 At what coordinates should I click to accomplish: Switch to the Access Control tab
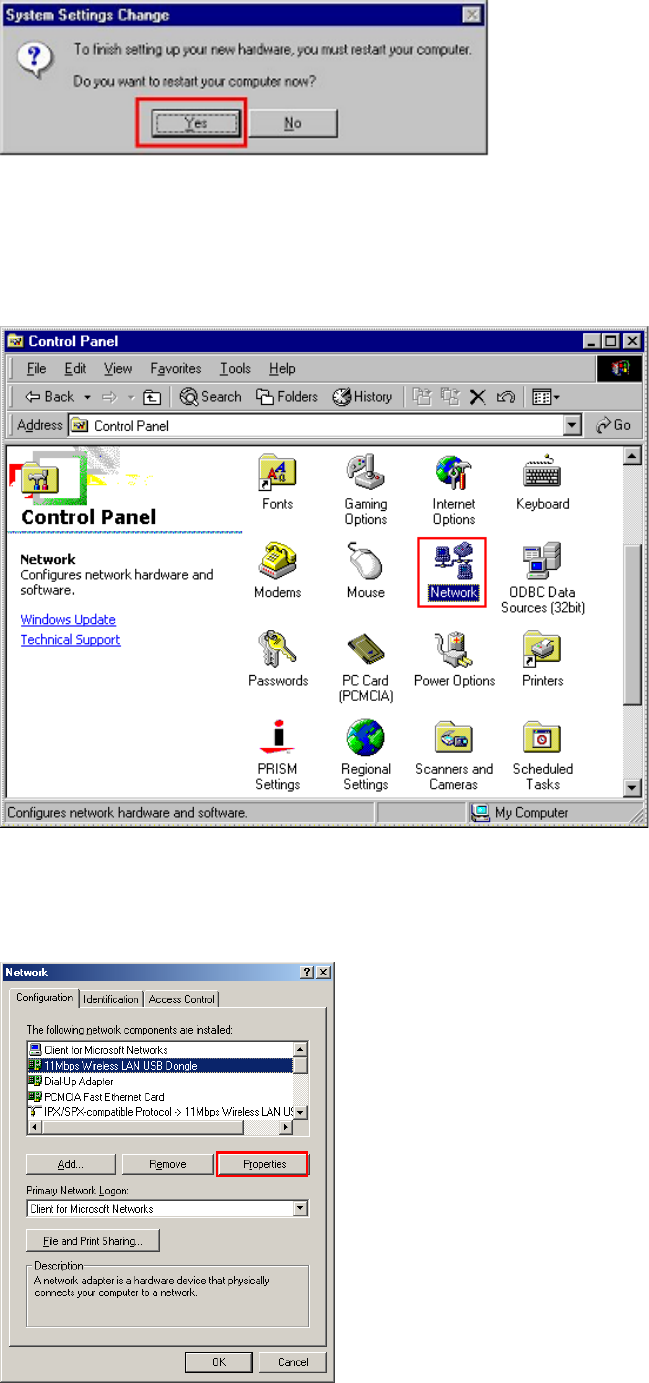click(x=182, y=999)
